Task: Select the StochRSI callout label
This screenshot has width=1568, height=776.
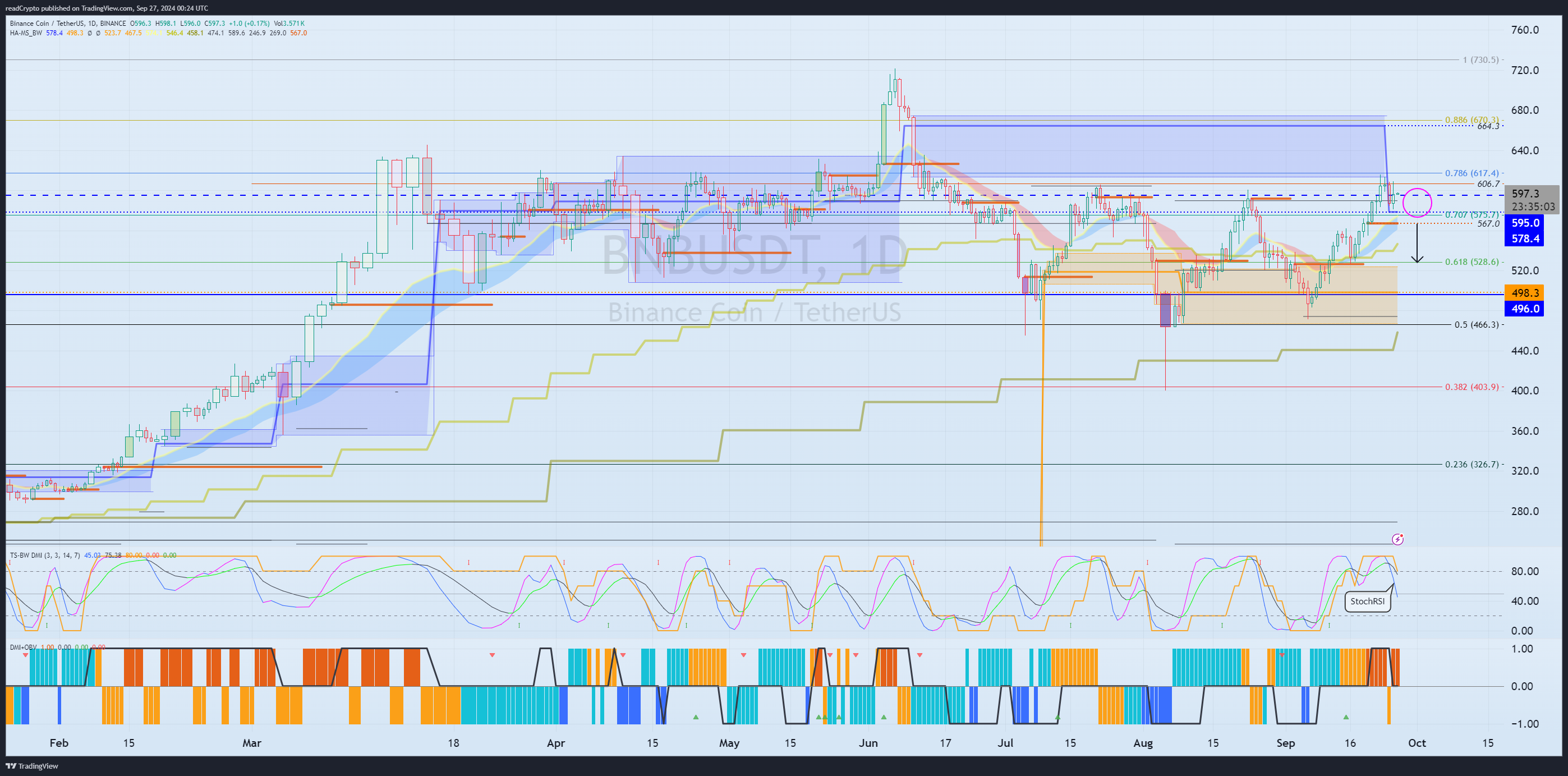Action: coord(1367,601)
